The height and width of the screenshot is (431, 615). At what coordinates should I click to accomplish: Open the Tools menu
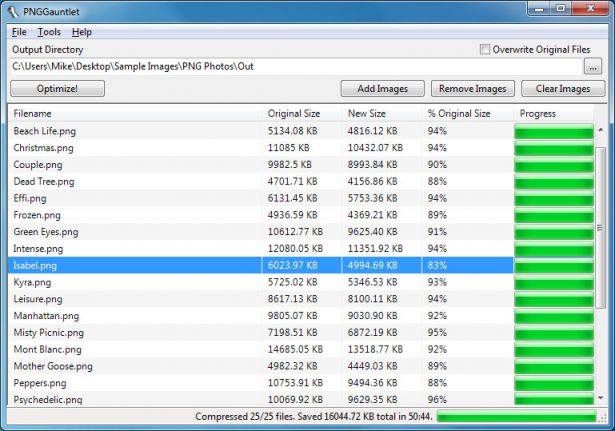click(x=49, y=32)
